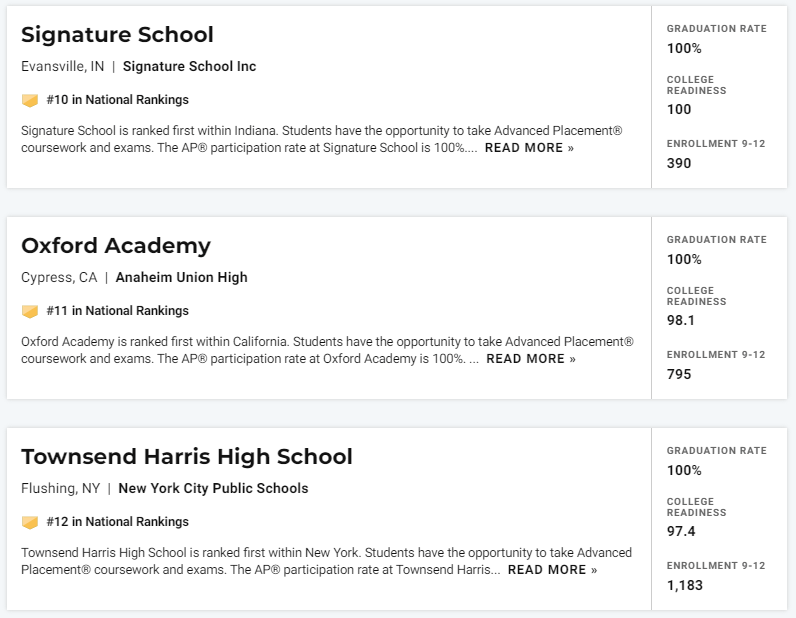796x618 pixels.
Task: Open the Signature School title link
Action: (x=117, y=35)
